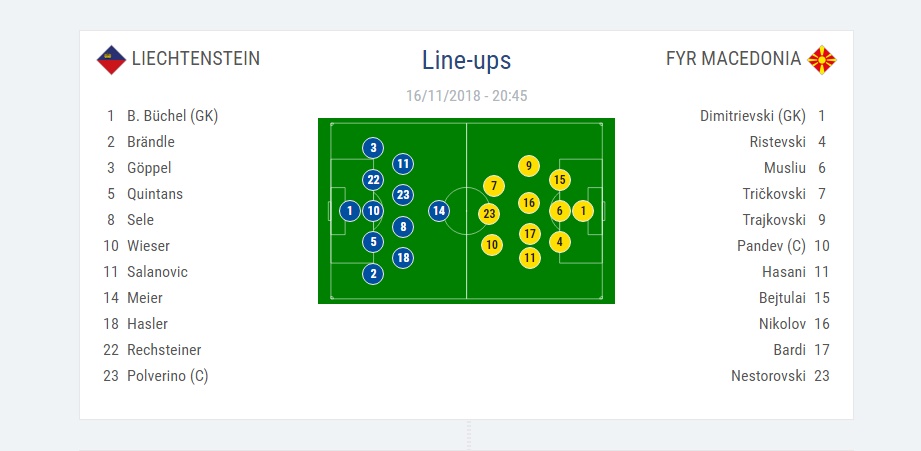Viewport: 921px width, 451px height.
Task: Click the Liechtenstein flag crest icon
Action: tap(111, 60)
